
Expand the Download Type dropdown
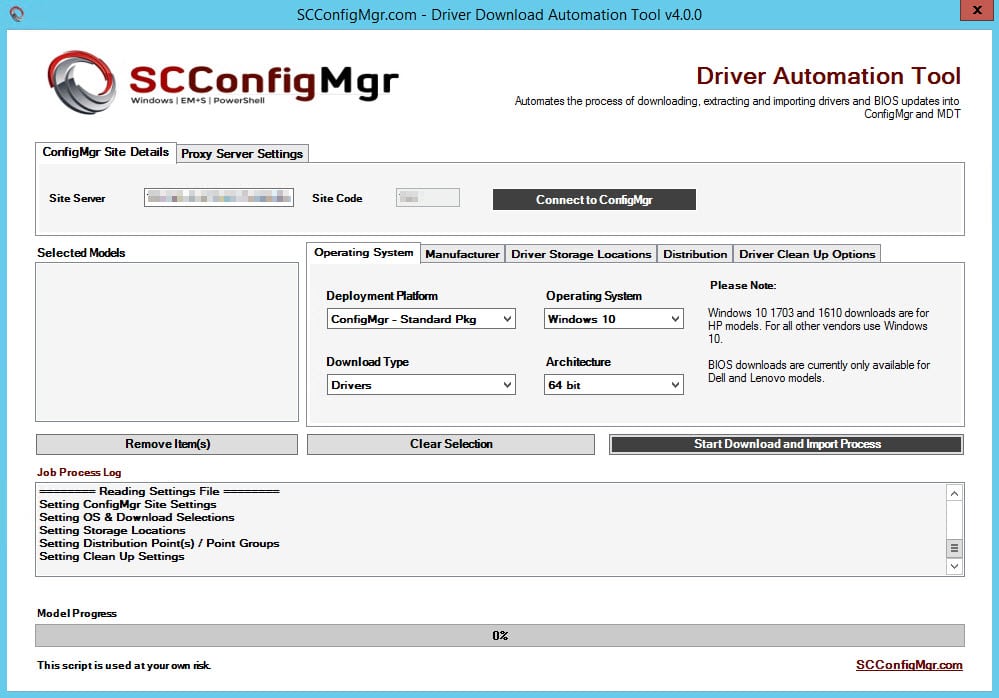click(x=421, y=385)
